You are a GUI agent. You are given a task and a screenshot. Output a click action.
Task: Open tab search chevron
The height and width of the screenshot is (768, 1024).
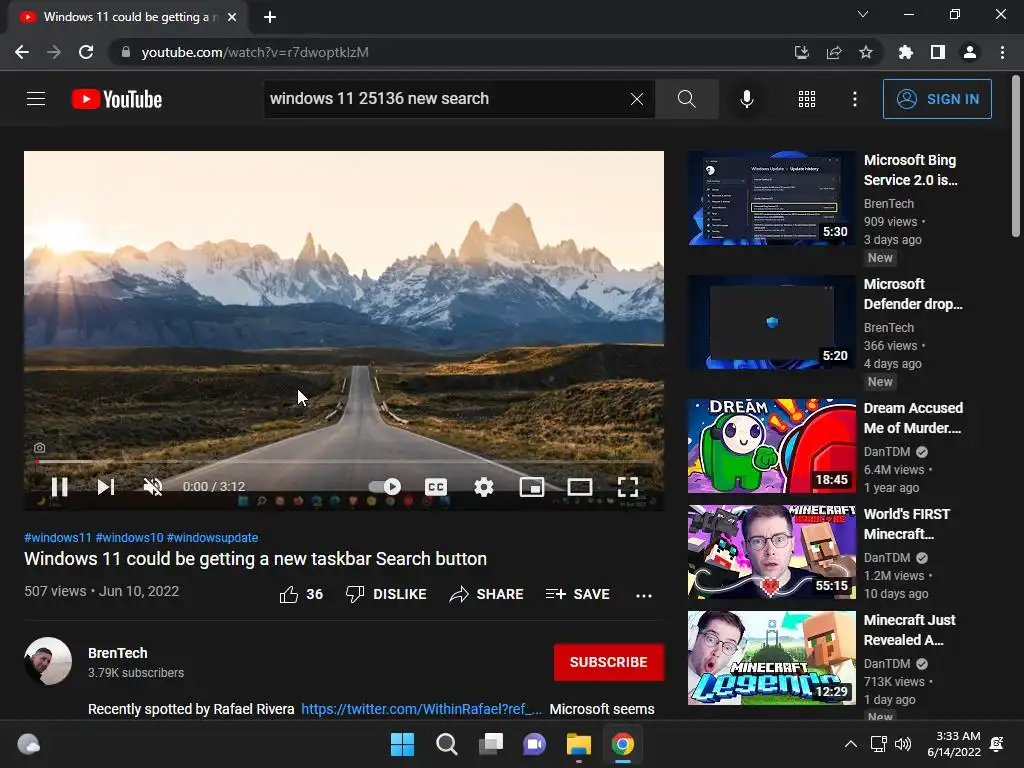click(x=863, y=14)
